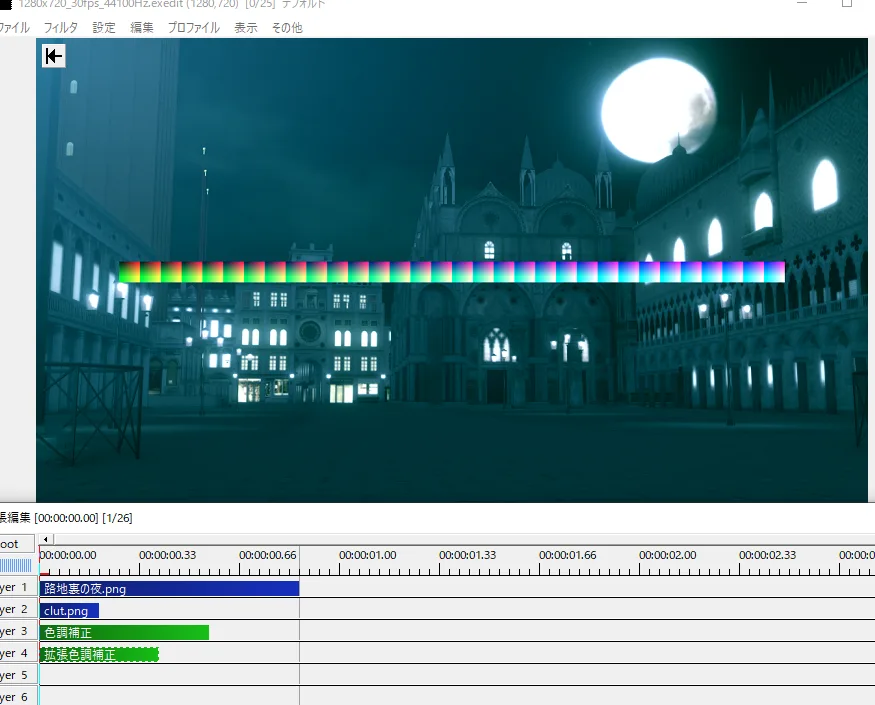Click the jump-to-start arrow icon in preview
This screenshot has height=705, width=875.
pyautogui.click(x=54, y=56)
